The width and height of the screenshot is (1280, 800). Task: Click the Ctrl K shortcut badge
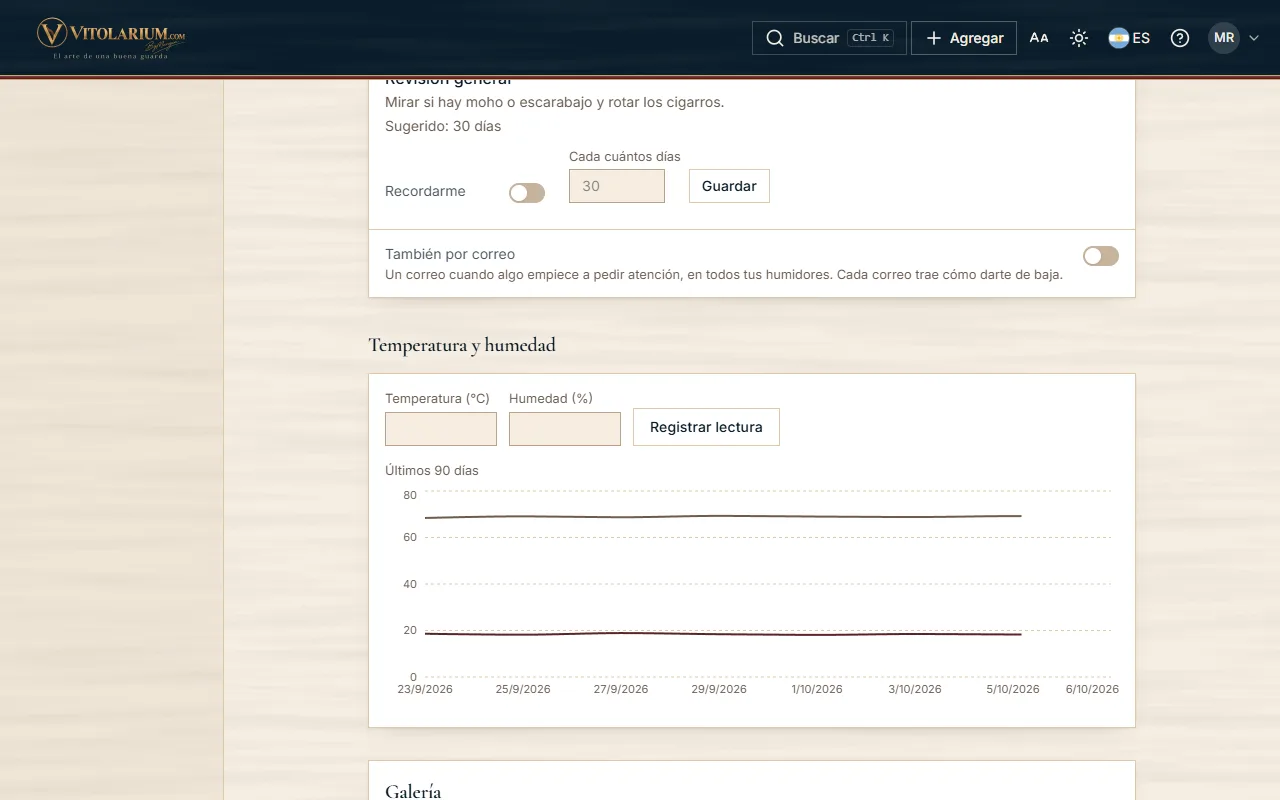tap(870, 38)
